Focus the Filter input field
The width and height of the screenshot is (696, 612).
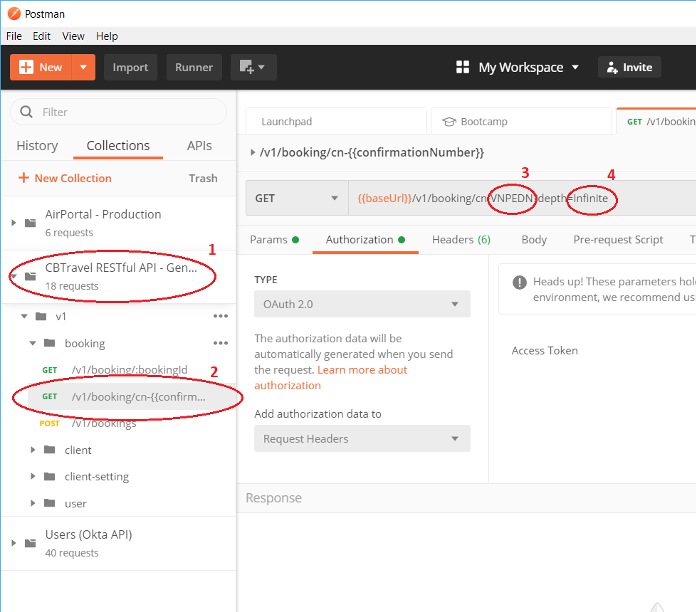(119, 112)
